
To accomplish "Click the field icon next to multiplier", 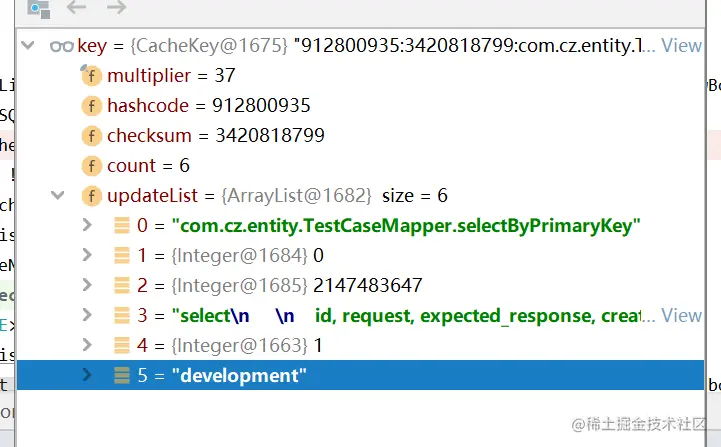I will [92, 76].
